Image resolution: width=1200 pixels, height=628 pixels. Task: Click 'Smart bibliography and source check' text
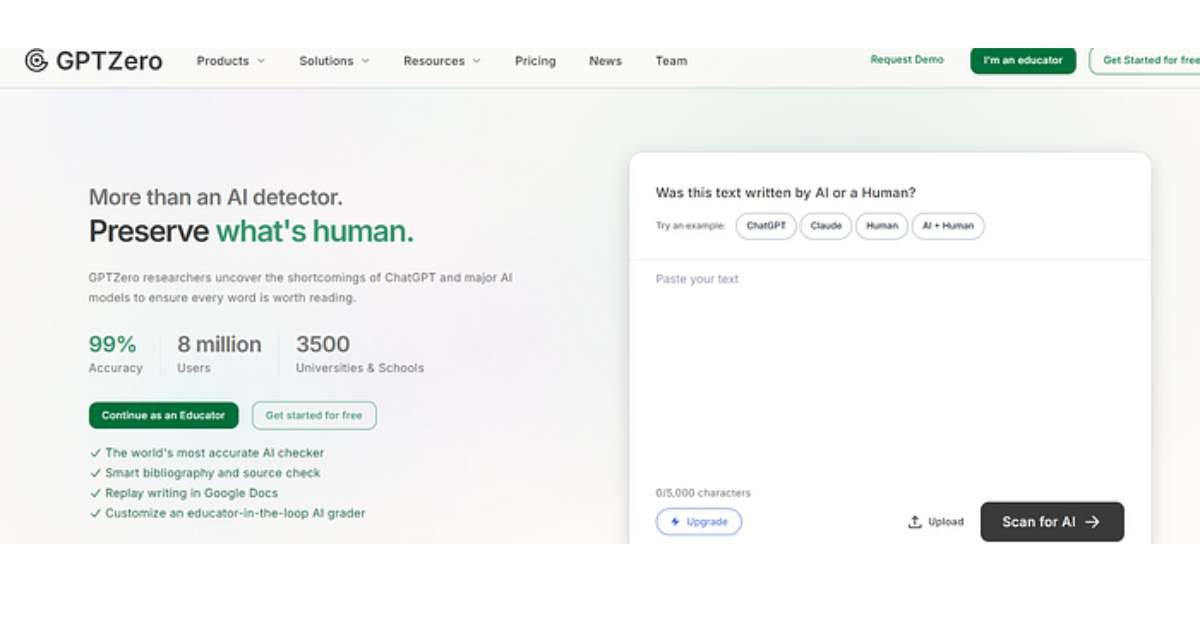(x=213, y=473)
